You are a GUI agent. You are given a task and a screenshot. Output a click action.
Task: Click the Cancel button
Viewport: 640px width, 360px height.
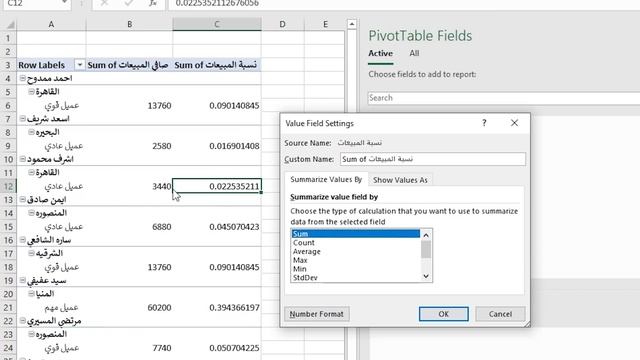point(500,314)
